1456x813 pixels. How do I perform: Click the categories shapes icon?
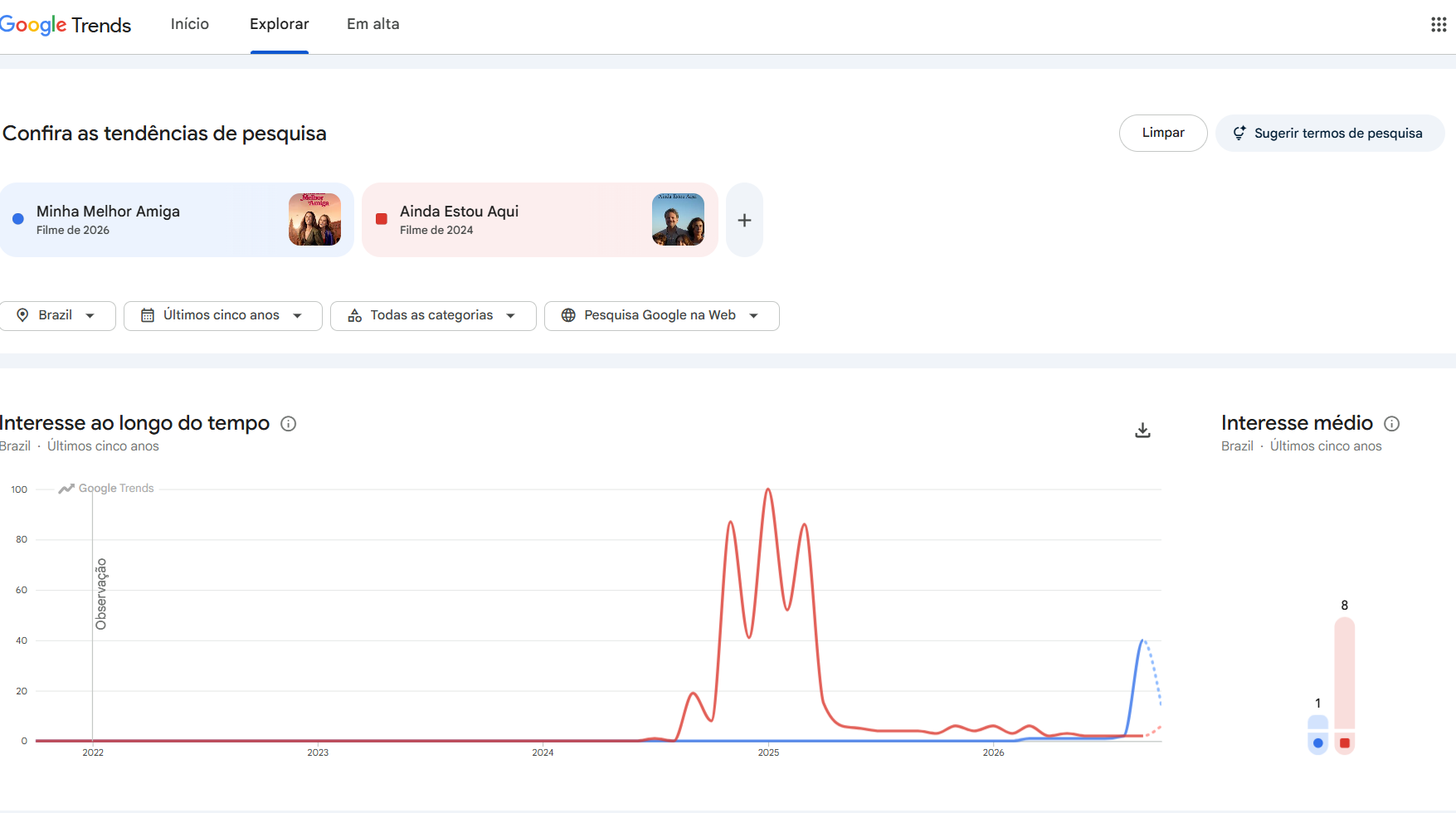click(x=355, y=315)
